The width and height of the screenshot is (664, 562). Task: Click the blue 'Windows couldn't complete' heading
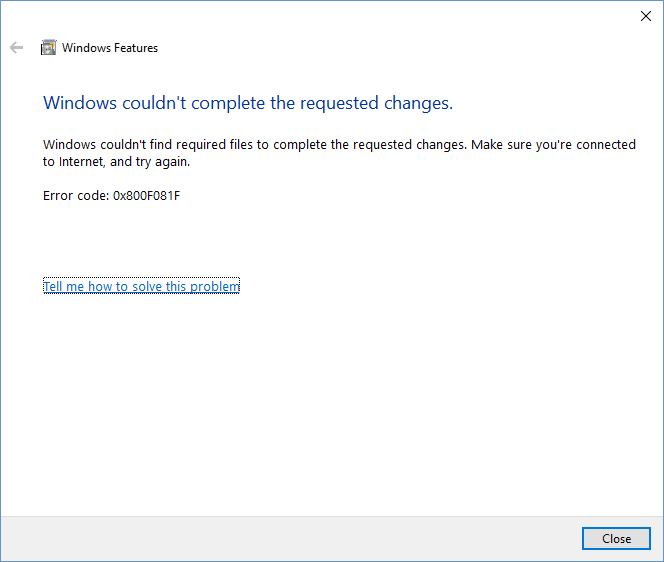(x=248, y=103)
